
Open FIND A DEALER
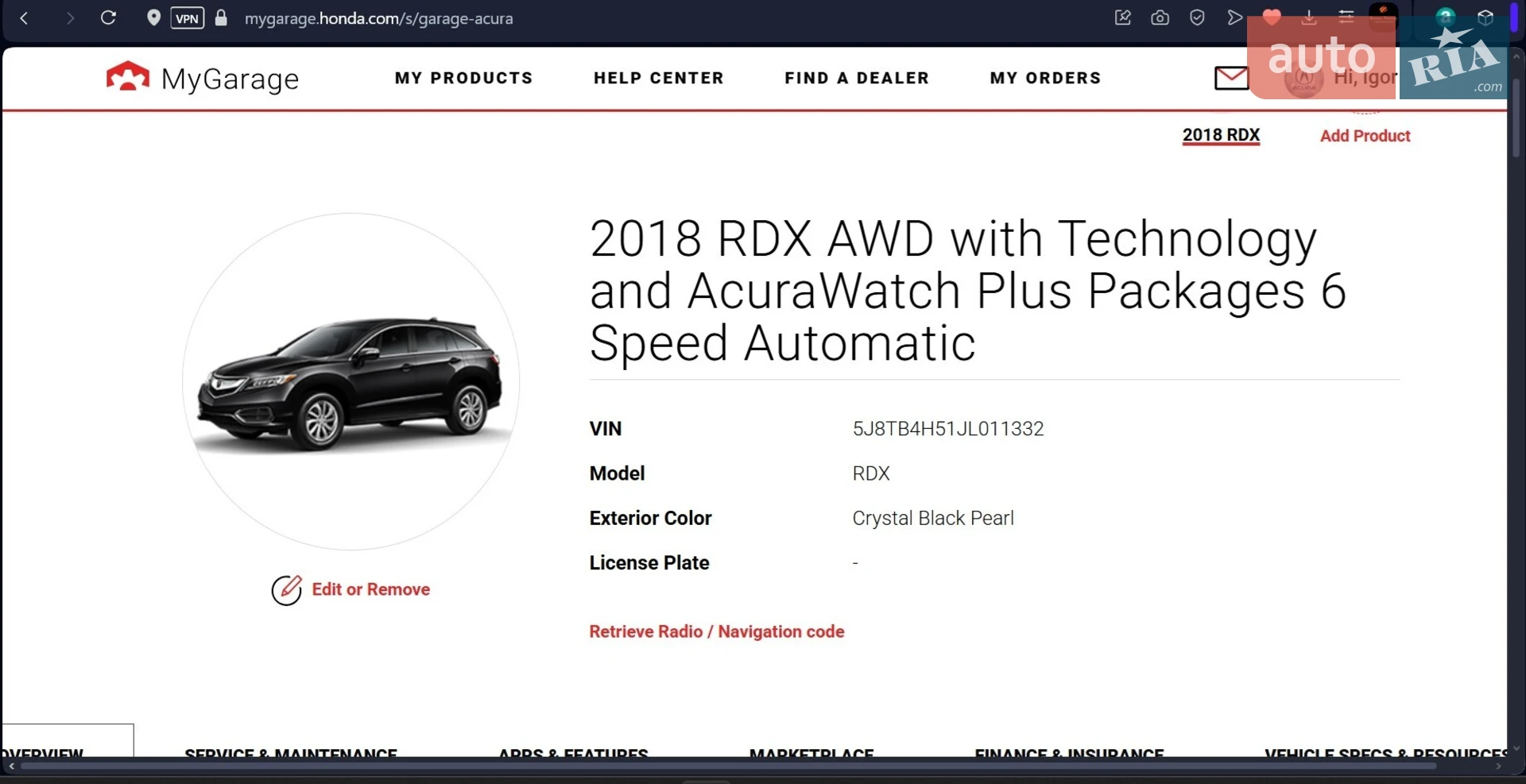point(857,78)
